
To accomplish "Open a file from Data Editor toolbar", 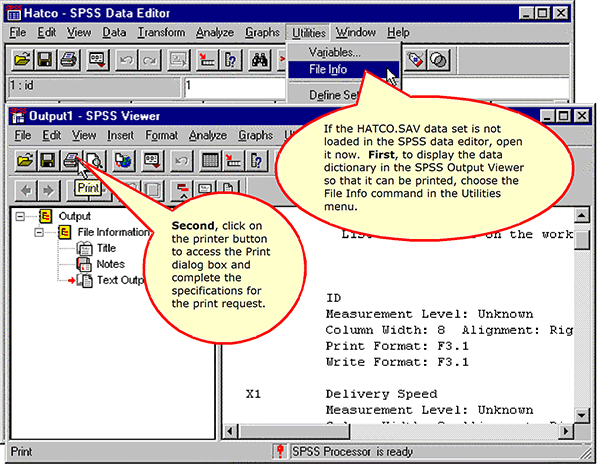I will pos(22,60).
